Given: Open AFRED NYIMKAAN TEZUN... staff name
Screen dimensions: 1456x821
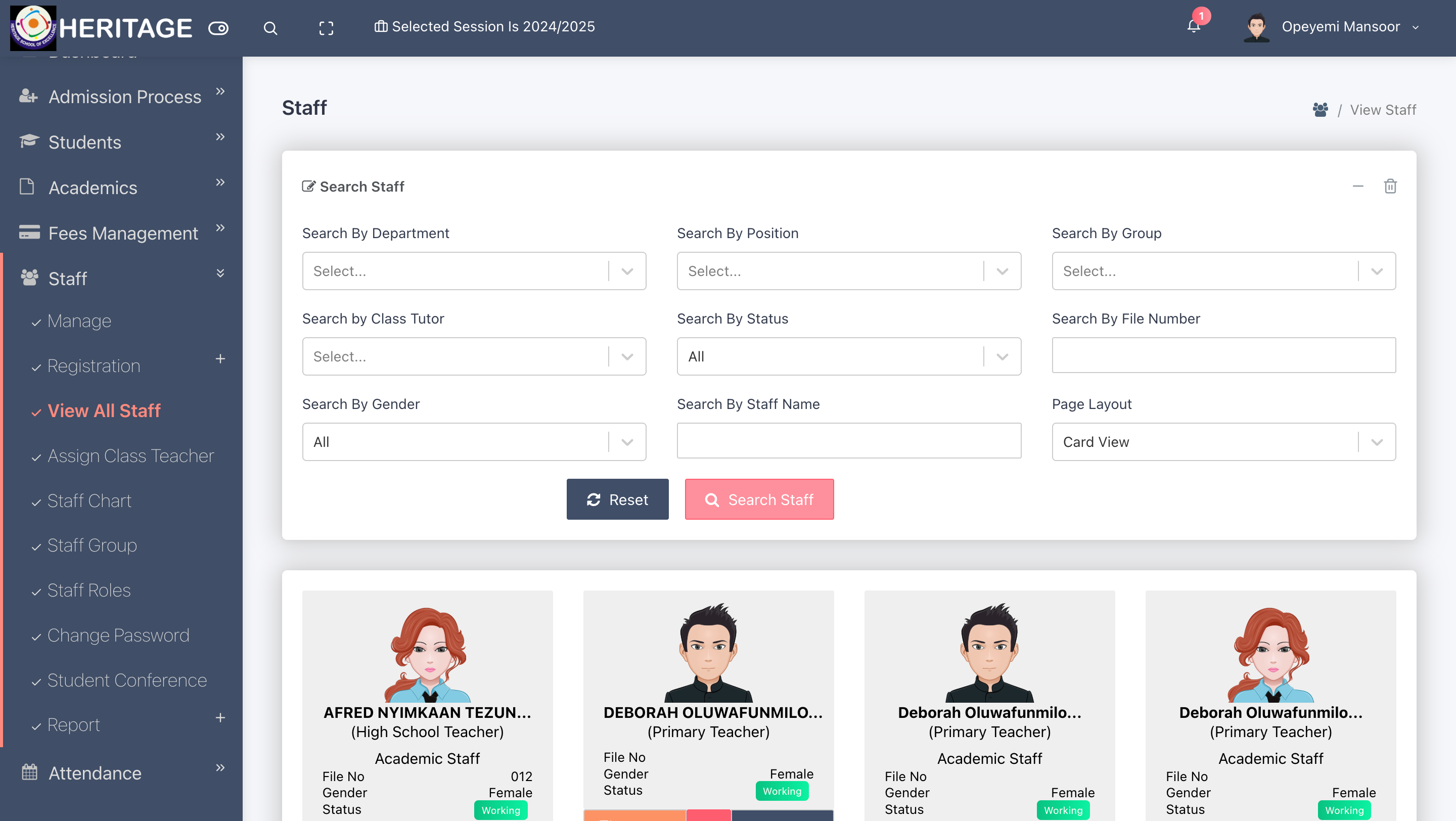Looking at the screenshot, I should (x=427, y=712).
